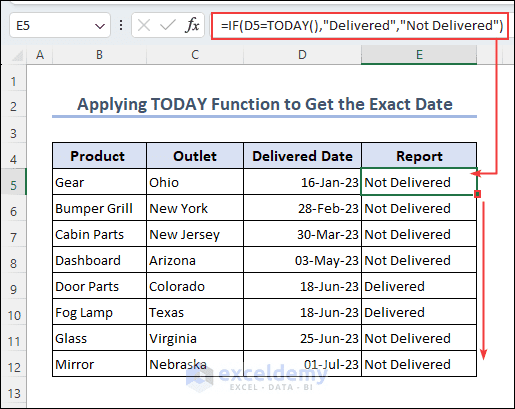Click the title 'Applying TODAY Function to Get the Exact Date'
515x409 pixels.
[x=265, y=104]
